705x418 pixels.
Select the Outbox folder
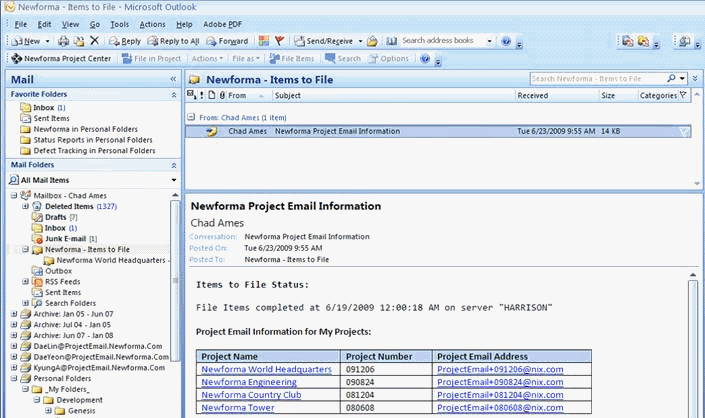52,271
